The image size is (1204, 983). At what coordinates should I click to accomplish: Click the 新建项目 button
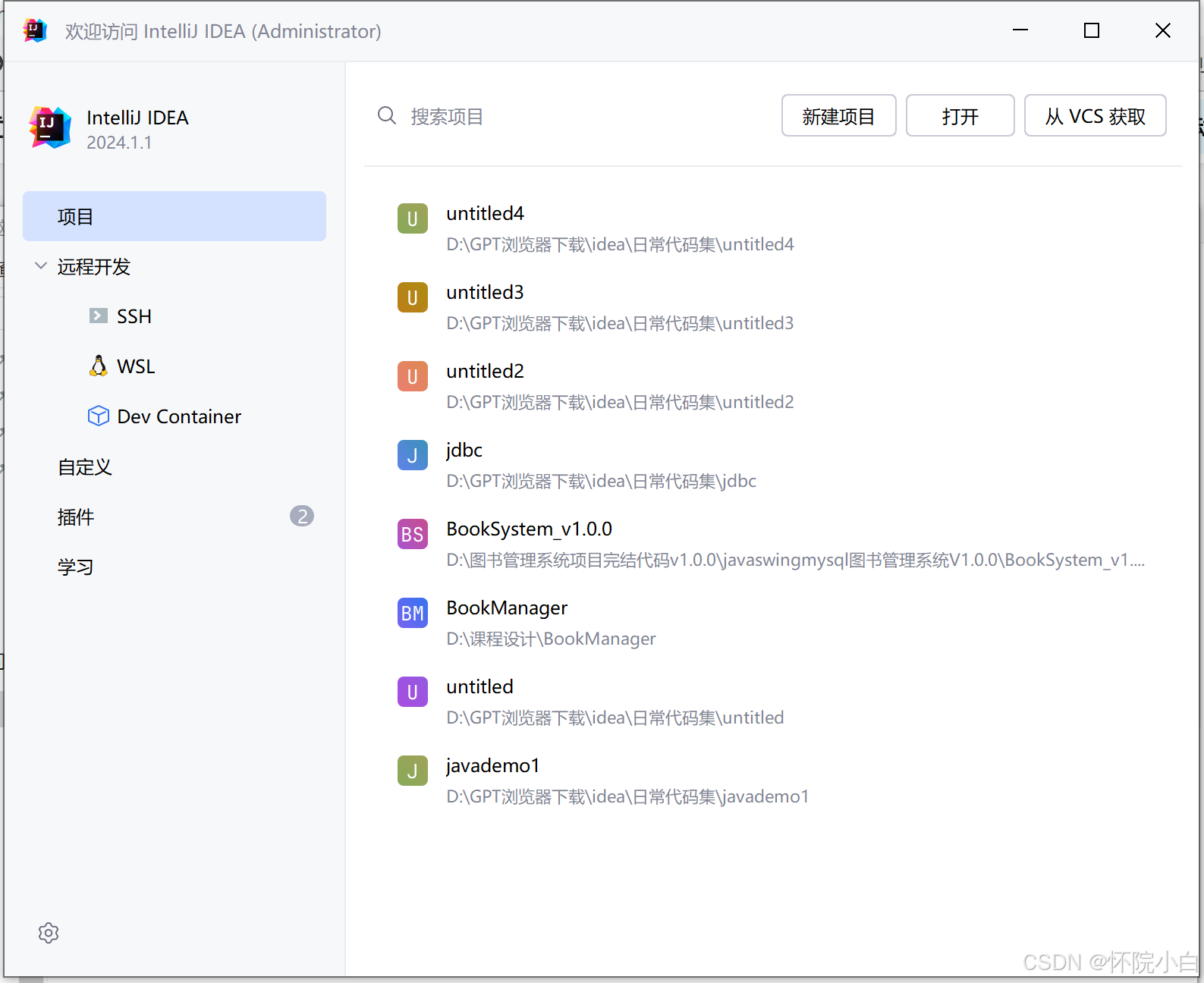[838, 115]
